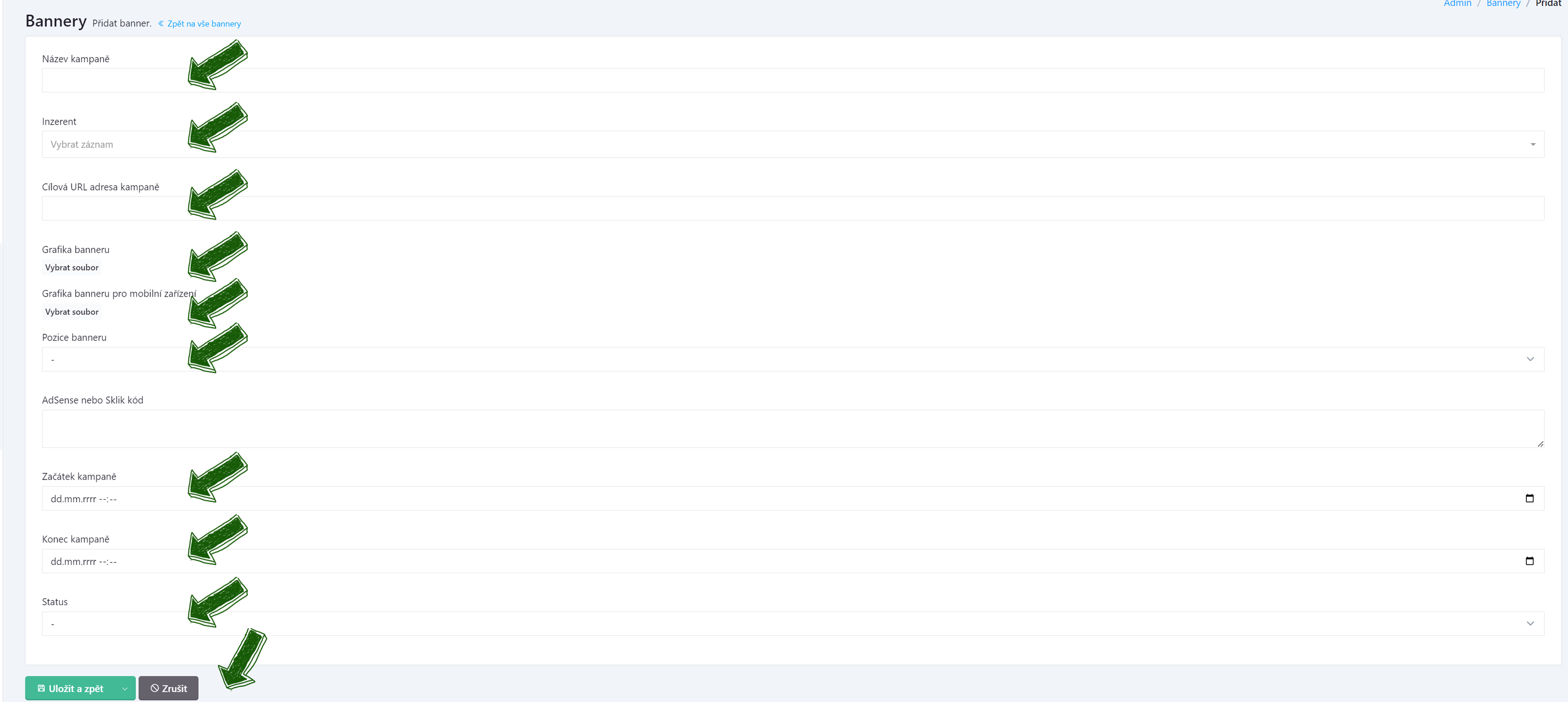The width and height of the screenshot is (1568, 702).
Task: Save with the Uložit a zpět button
Action: point(70,688)
